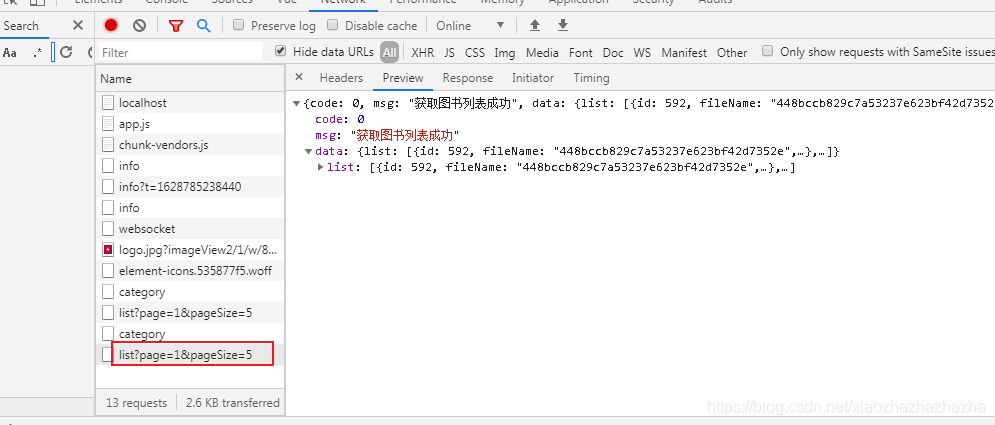The width and height of the screenshot is (995, 425).
Task: Toggle regular expression .* in search
Action: tap(37, 53)
